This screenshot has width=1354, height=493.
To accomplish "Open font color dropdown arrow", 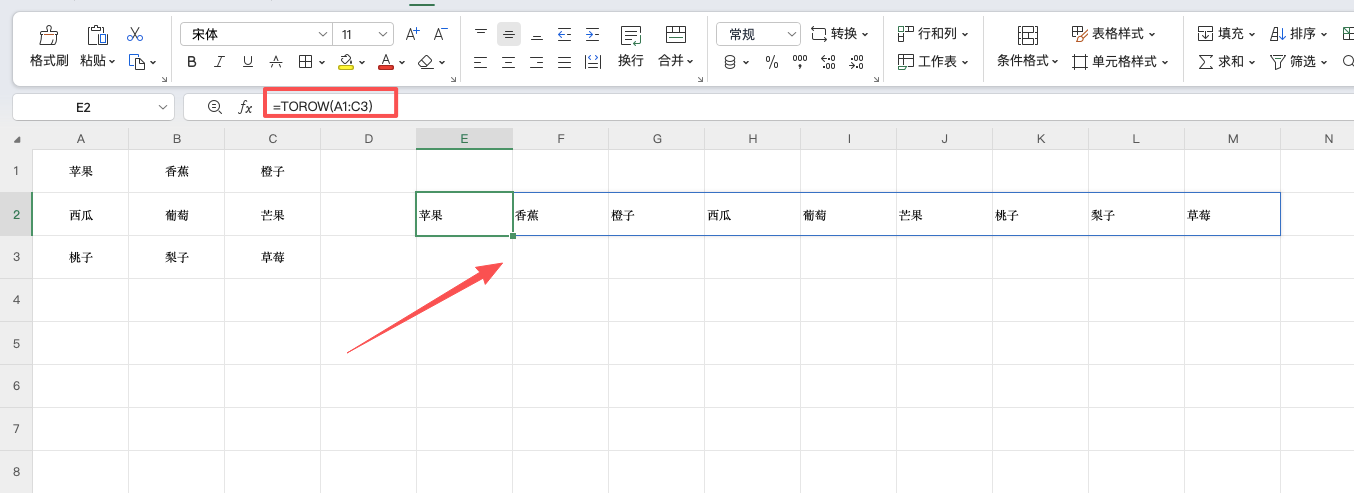I will 402,62.
